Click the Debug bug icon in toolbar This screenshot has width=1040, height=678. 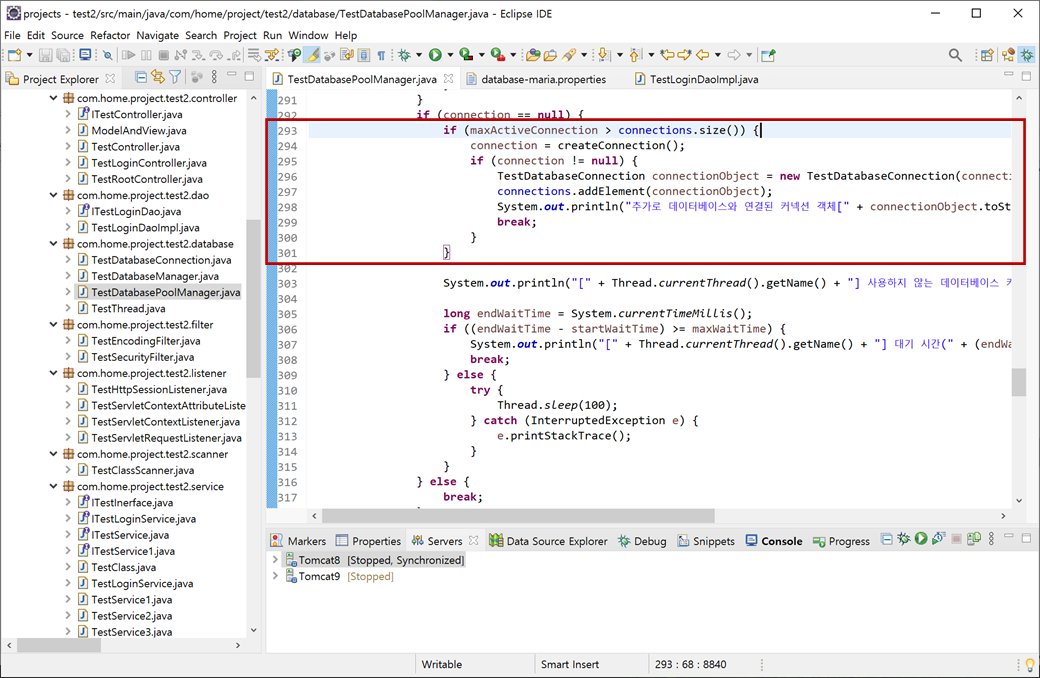(404, 55)
